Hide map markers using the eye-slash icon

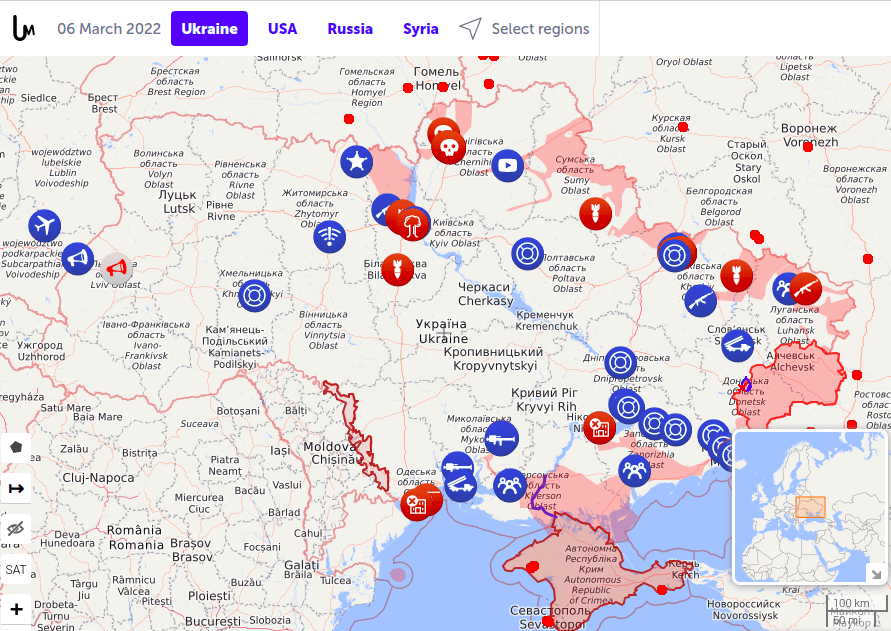16,527
